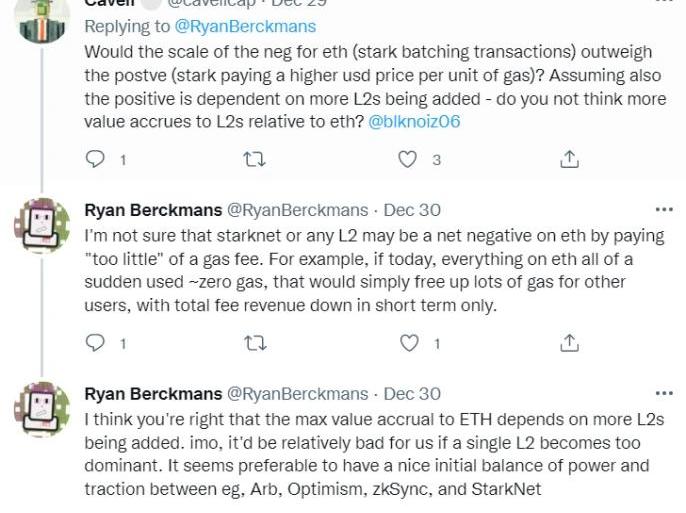
Task: Like Ryan's tweet about starknet gas fee
Action: tap(409, 343)
